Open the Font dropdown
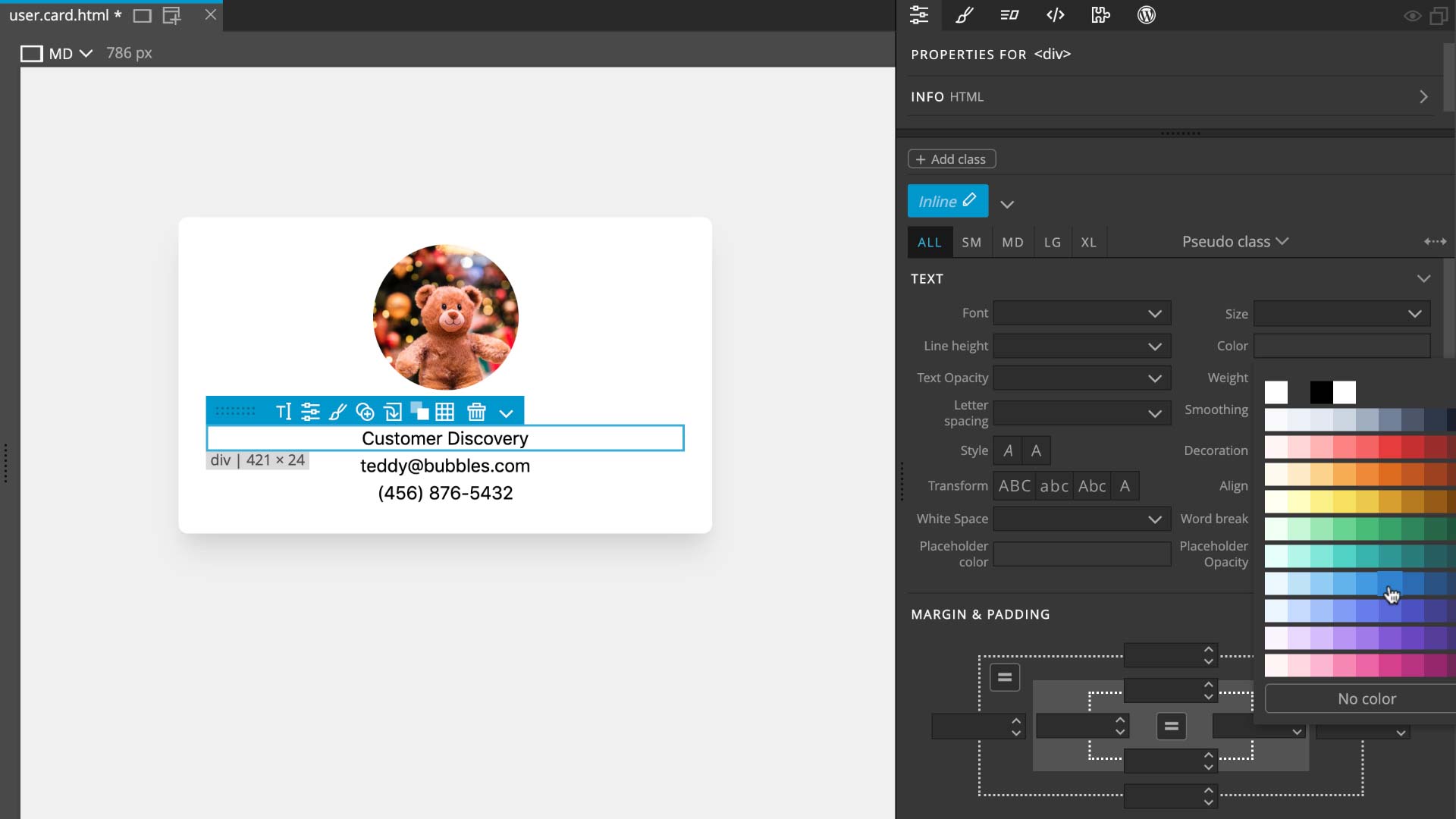The width and height of the screenshot is (1456, 819). coord(1081,313)
